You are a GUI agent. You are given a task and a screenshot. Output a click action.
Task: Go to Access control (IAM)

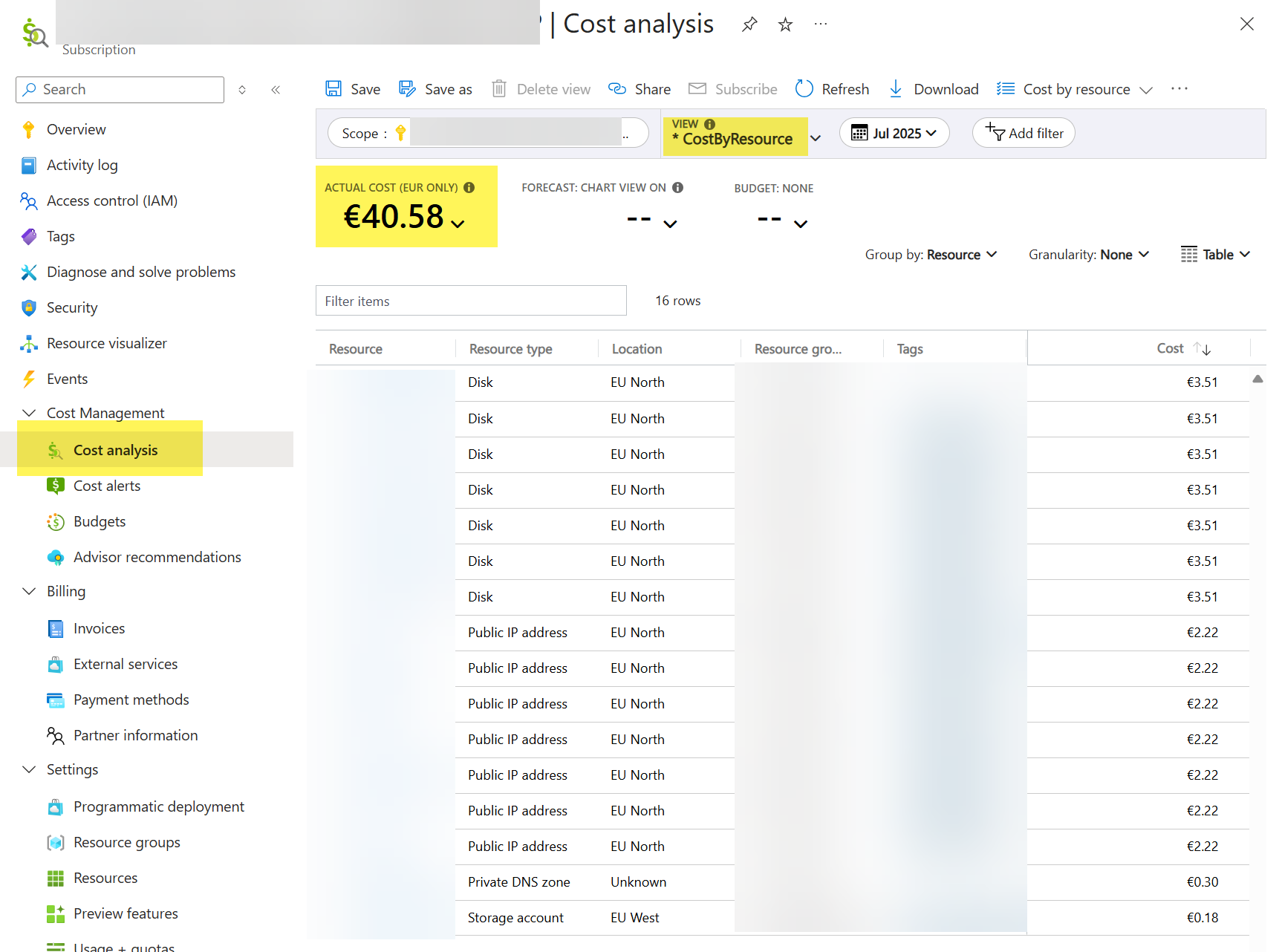[x=111, y=200]
